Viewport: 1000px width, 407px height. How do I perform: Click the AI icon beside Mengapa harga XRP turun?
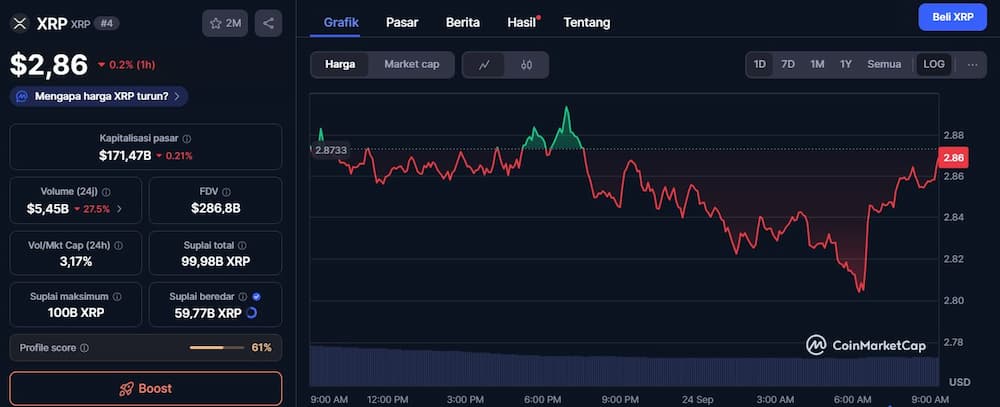click(x=22, y=96)
